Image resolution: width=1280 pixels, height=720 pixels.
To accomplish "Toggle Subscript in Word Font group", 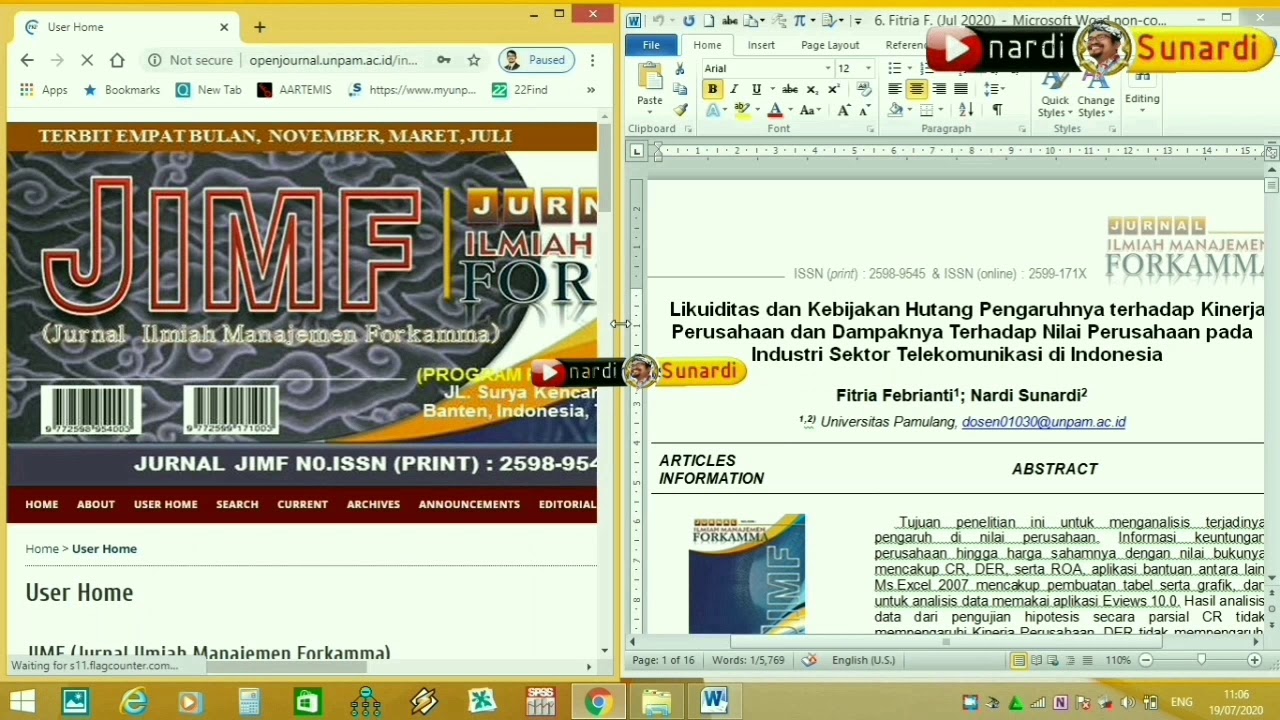I will click(812, 90).
